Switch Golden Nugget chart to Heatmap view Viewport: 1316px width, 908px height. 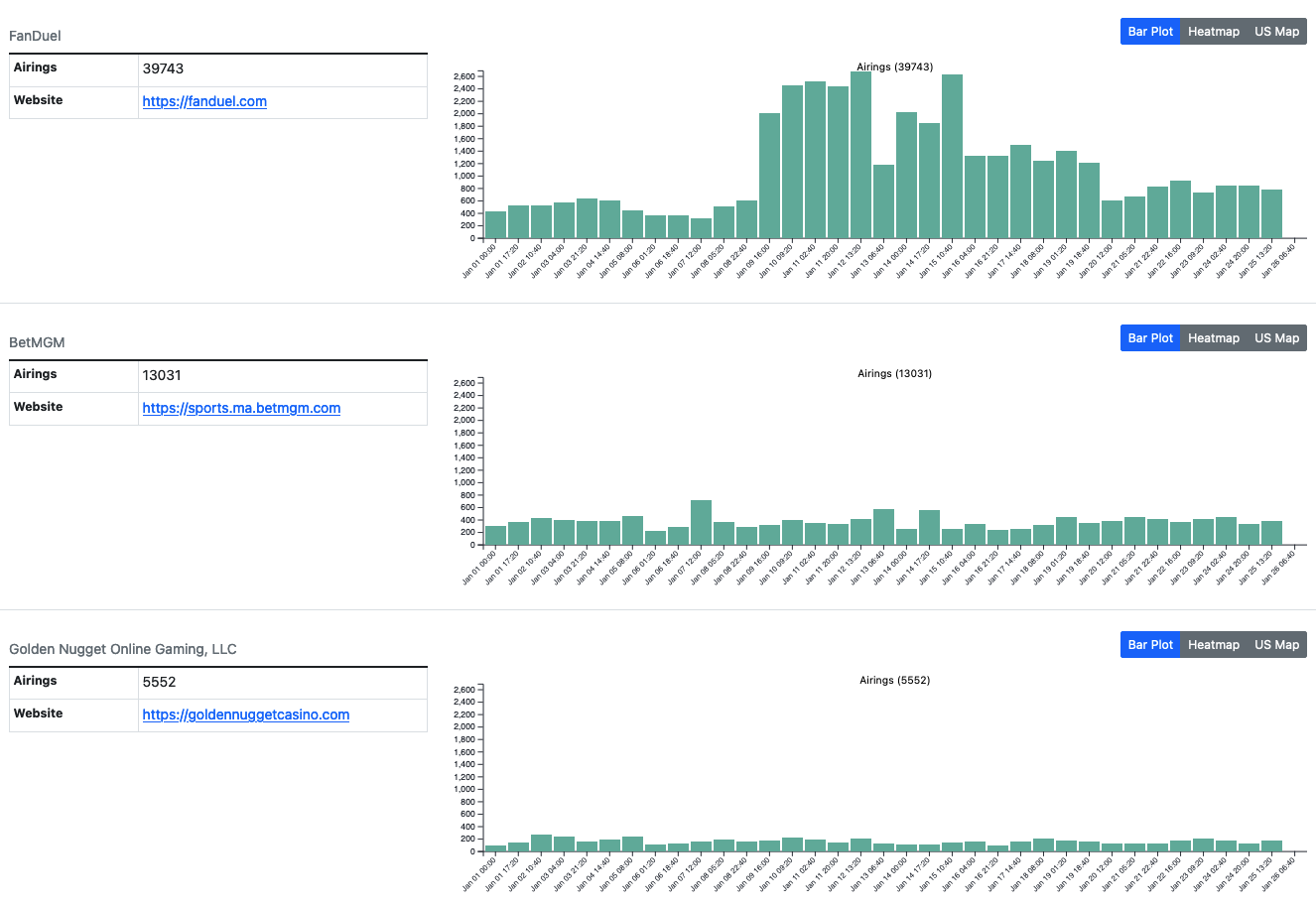[1213, 645]
